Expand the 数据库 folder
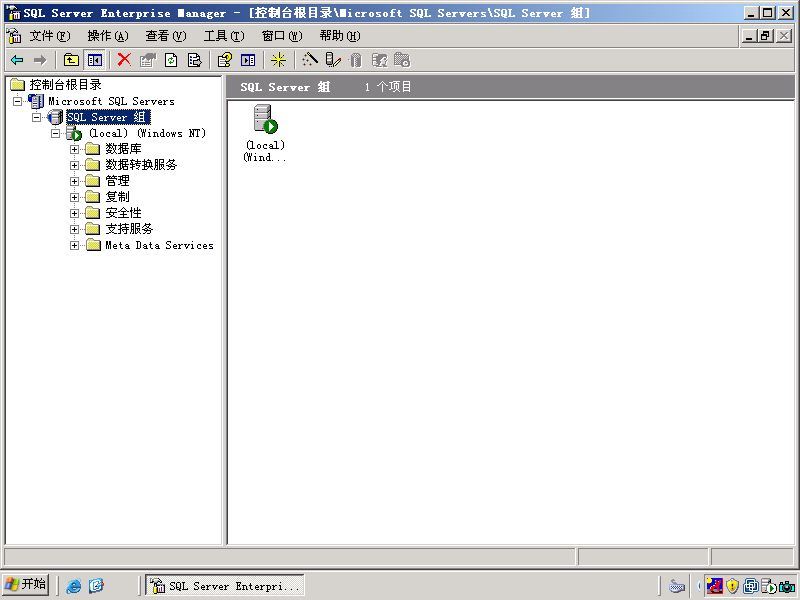The height and width of the screenshot is (600, 800). 74,149
